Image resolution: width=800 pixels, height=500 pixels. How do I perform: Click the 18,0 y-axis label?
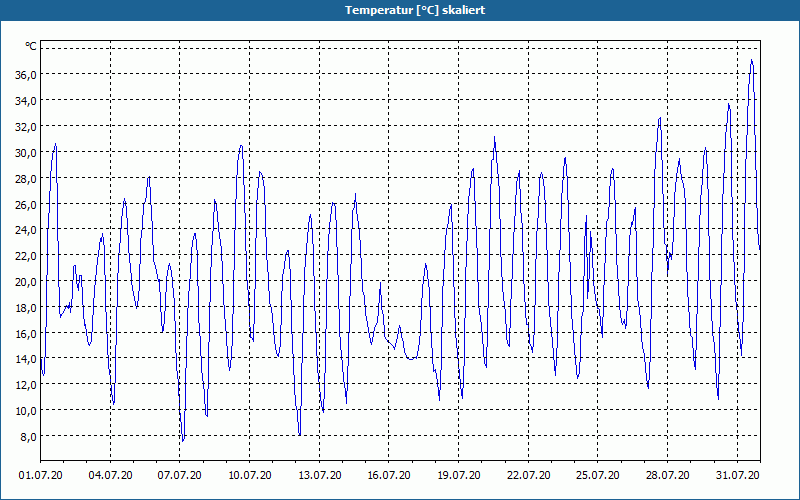25,308
